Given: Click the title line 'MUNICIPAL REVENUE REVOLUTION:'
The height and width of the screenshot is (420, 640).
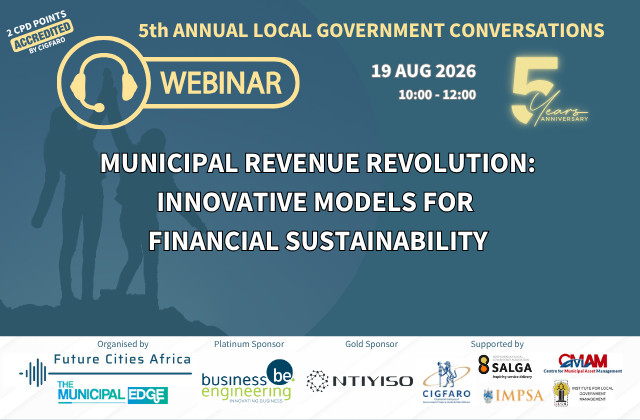Looking at the screenshot, I should pyautogui.click(x=318, y=163).
